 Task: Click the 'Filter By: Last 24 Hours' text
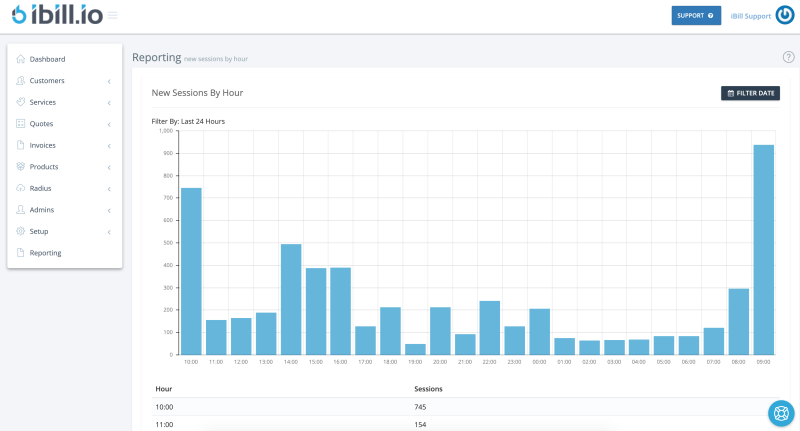tap(188, 121)
